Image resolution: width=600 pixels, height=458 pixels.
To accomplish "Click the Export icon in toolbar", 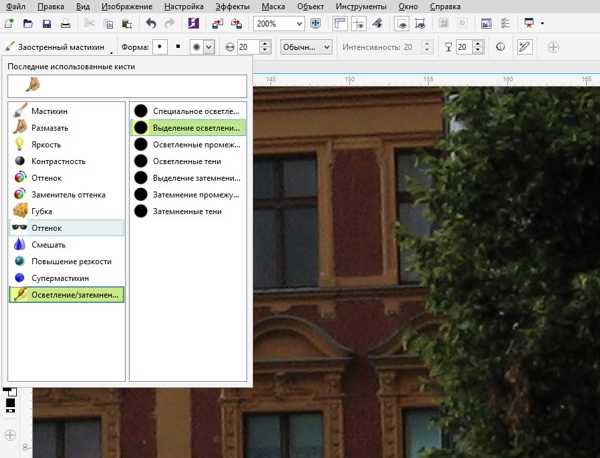I will pyautogui.click(x=236, y=24).
